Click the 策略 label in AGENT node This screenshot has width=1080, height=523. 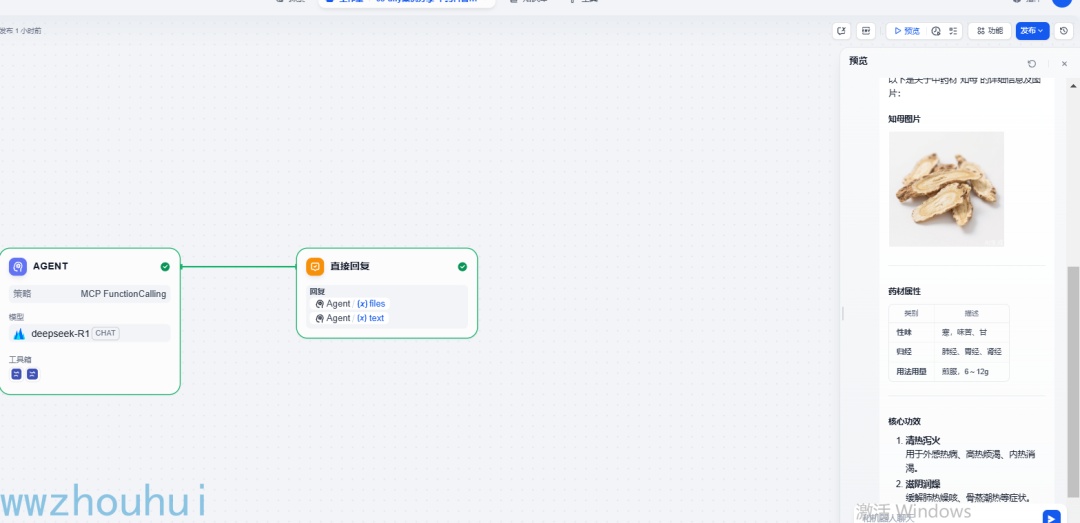coord(22,294)
